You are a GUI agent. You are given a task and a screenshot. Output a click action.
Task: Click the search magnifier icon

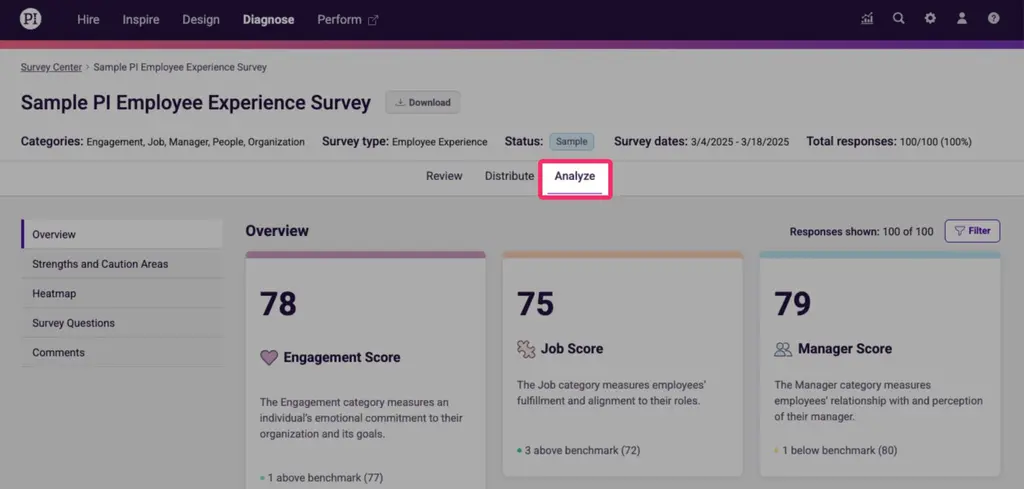(x=899, y=19)
